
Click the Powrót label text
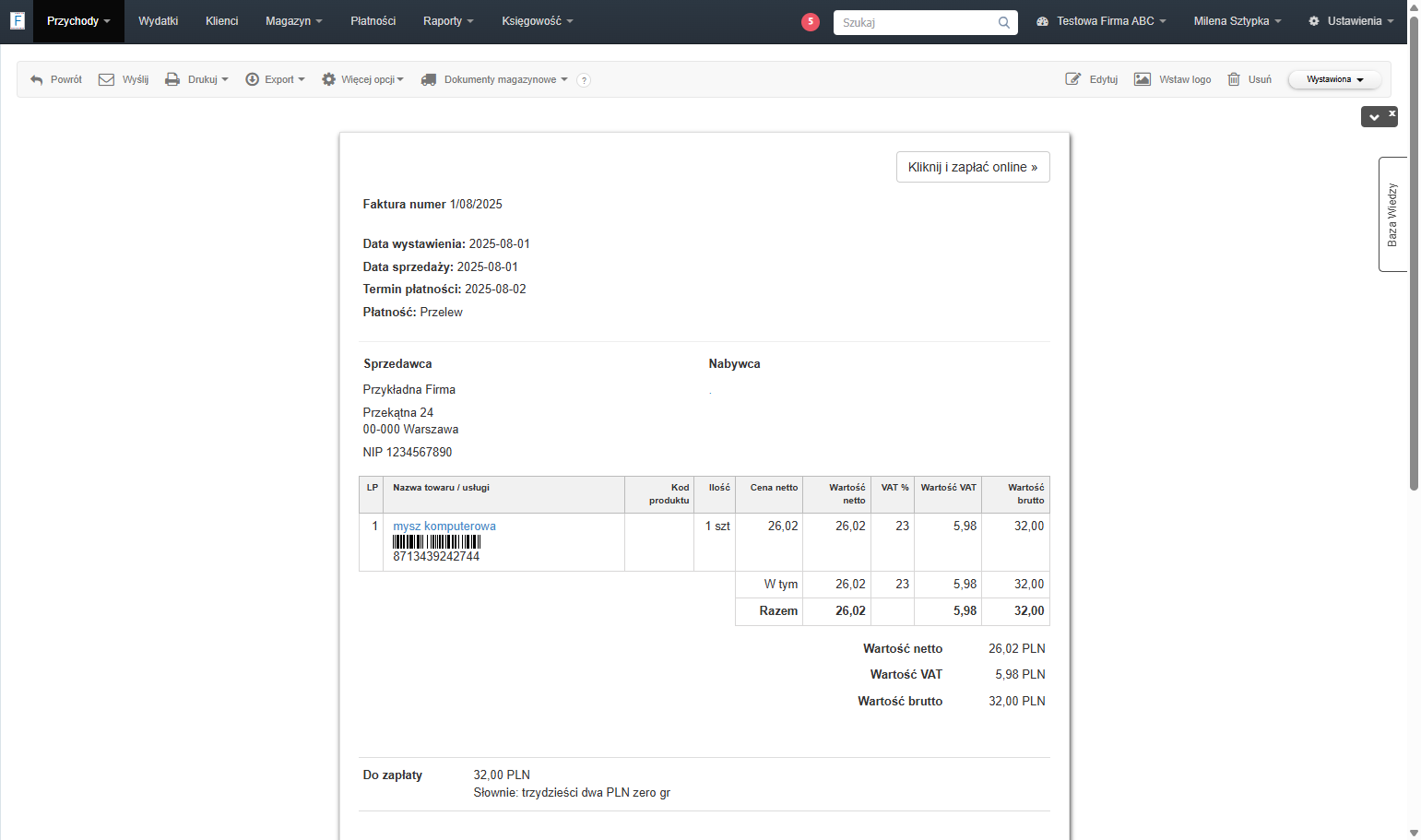66,80
